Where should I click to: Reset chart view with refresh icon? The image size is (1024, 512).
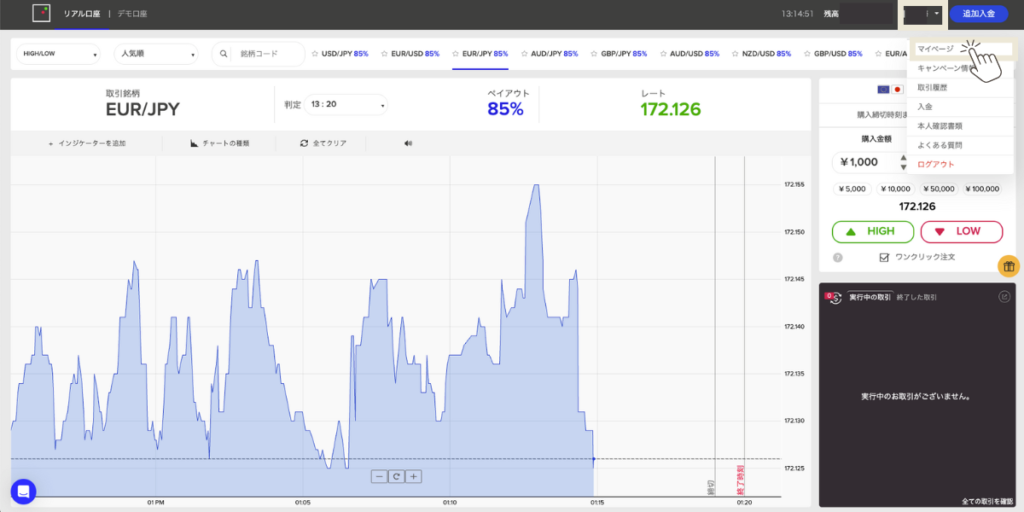click(396, 476)
